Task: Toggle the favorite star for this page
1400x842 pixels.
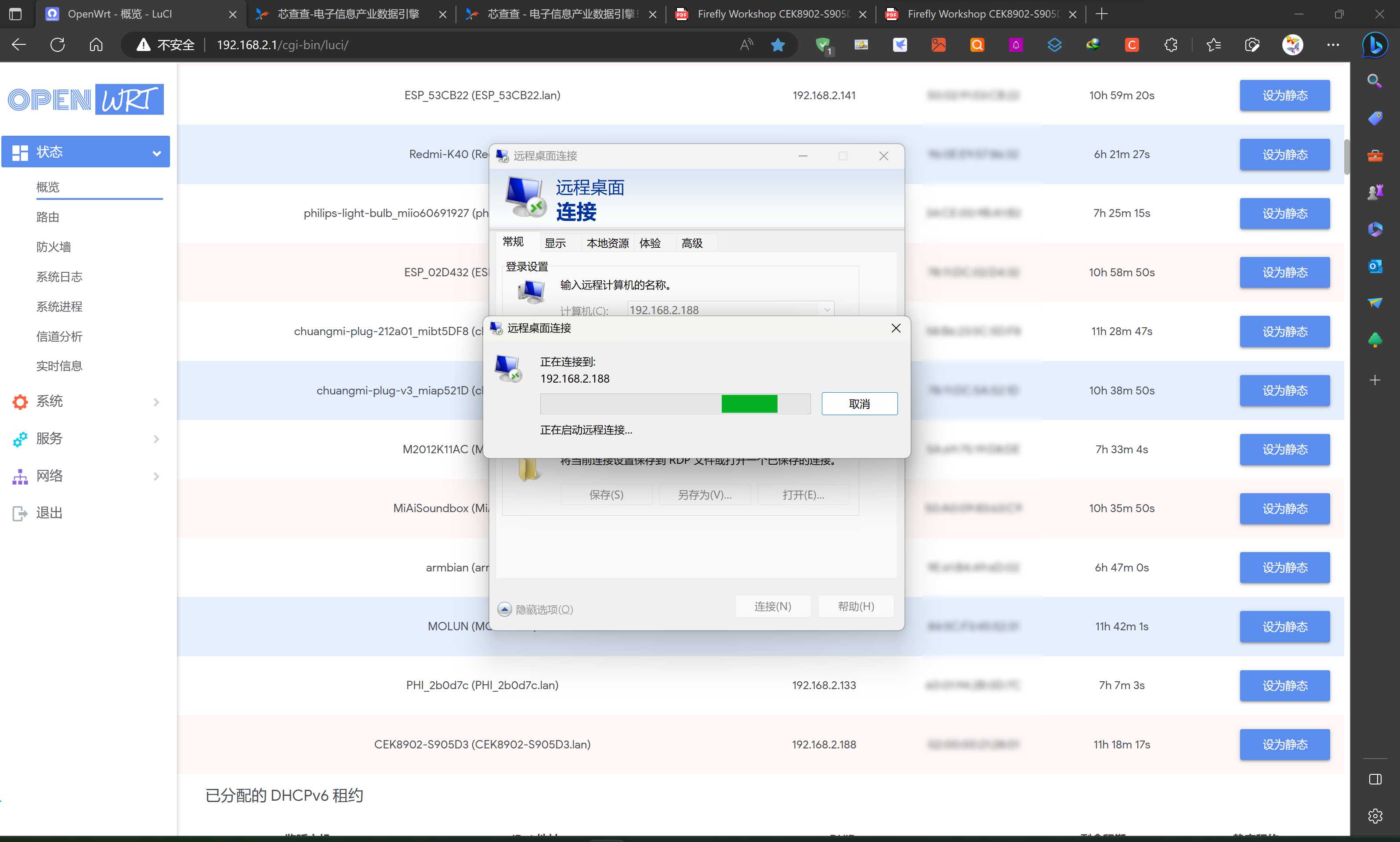Action: point(778,45)
